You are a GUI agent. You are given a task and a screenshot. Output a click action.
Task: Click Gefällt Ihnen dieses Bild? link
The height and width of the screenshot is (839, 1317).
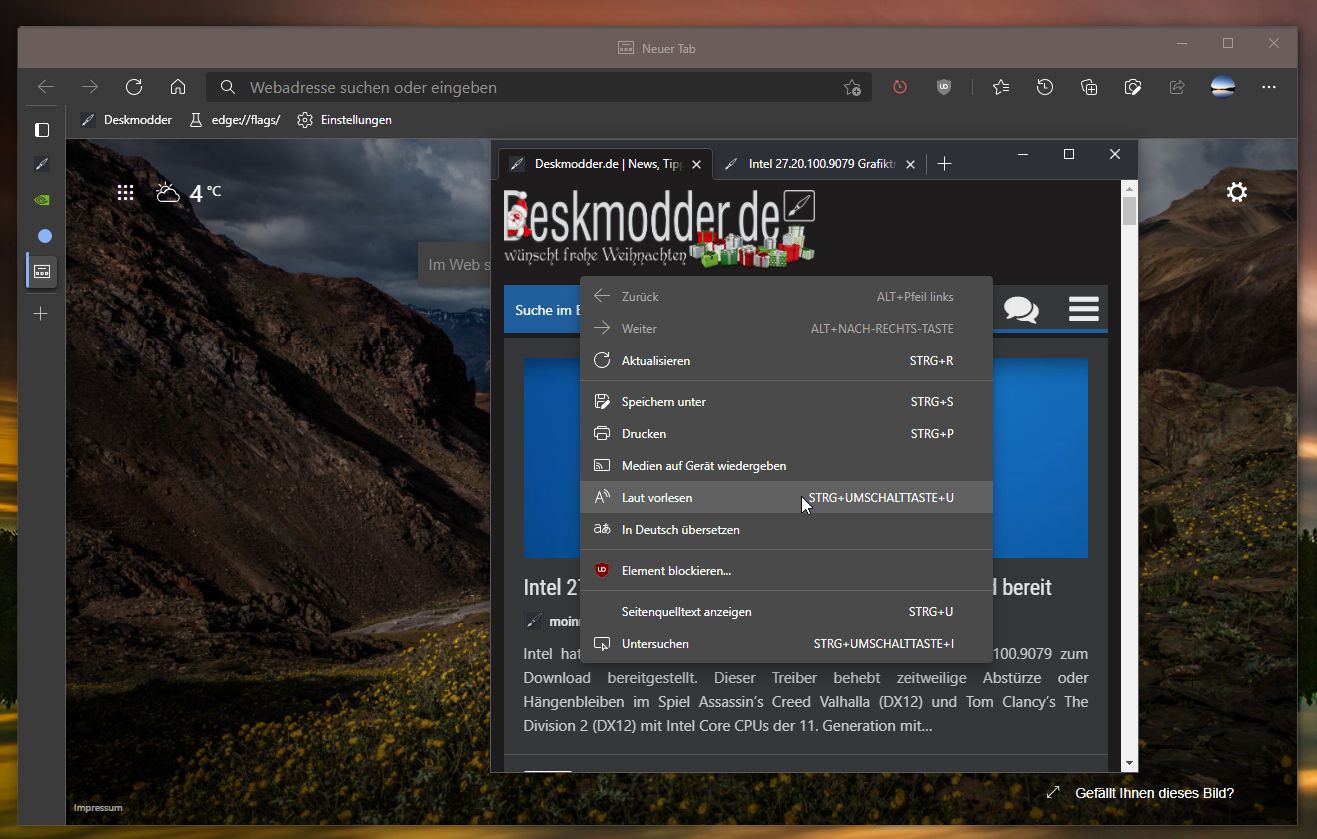1154,793
